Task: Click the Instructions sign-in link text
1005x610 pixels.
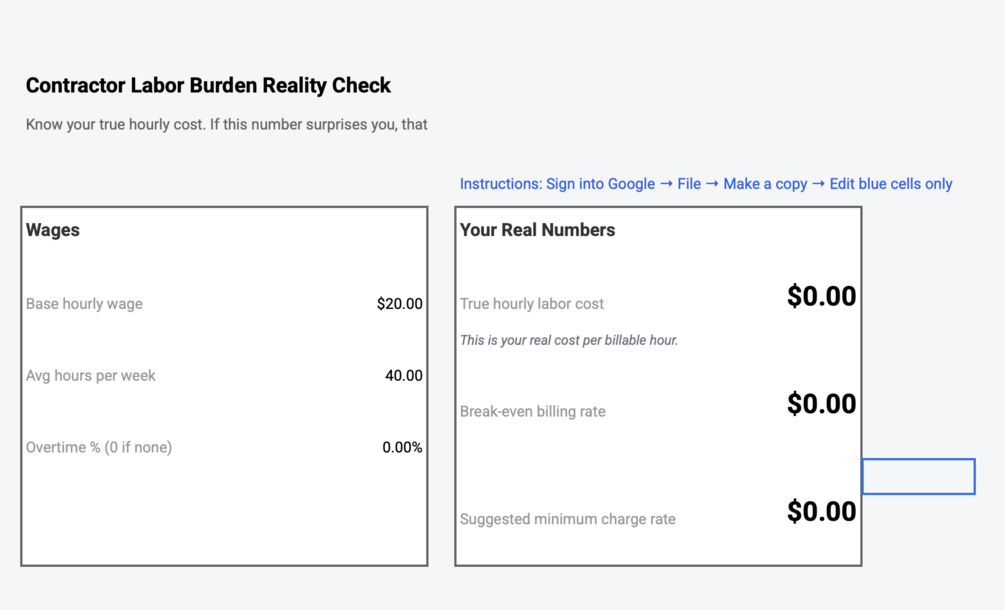Action: click(705, 184)
